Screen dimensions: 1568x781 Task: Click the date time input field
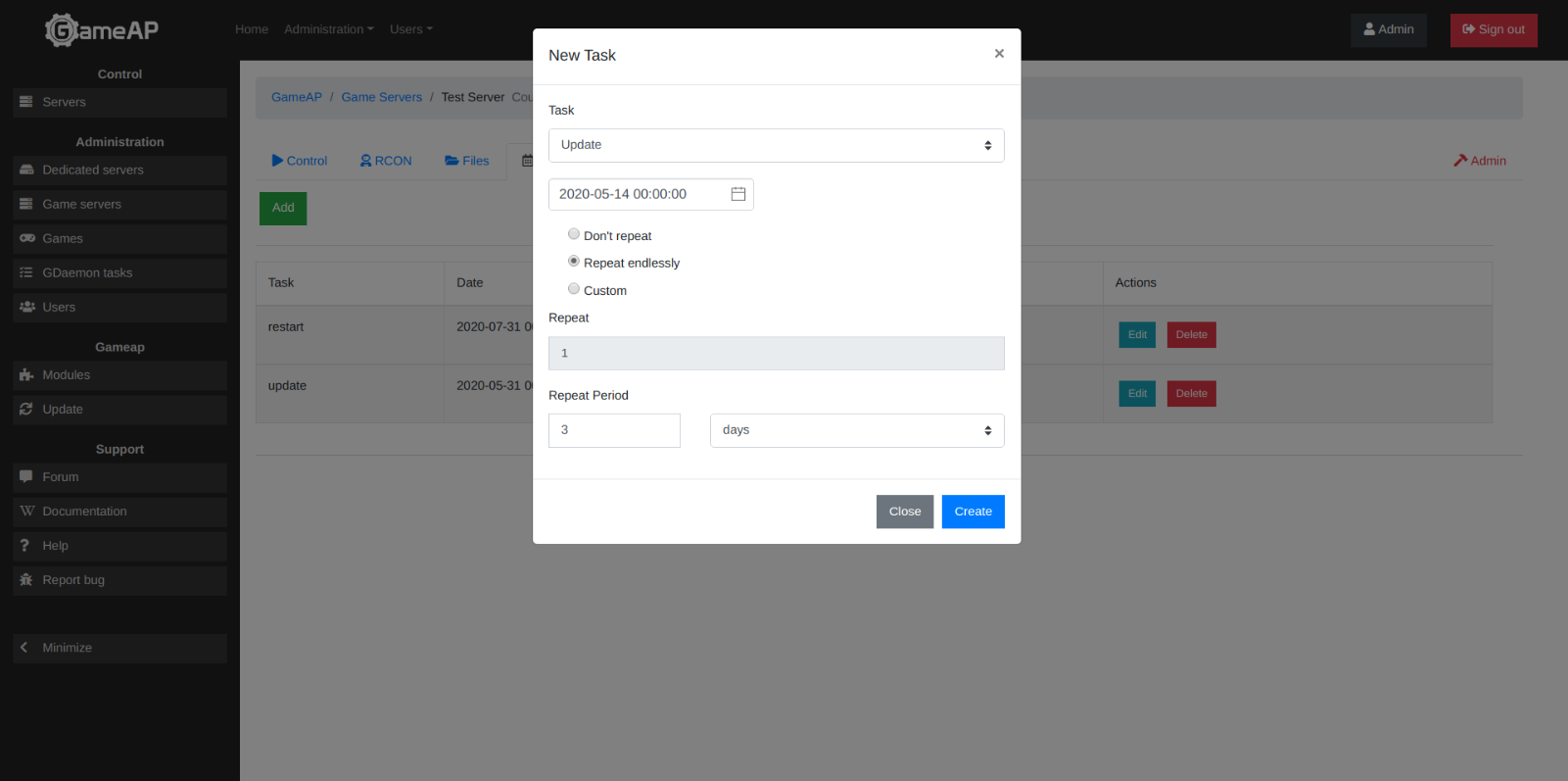651,194
